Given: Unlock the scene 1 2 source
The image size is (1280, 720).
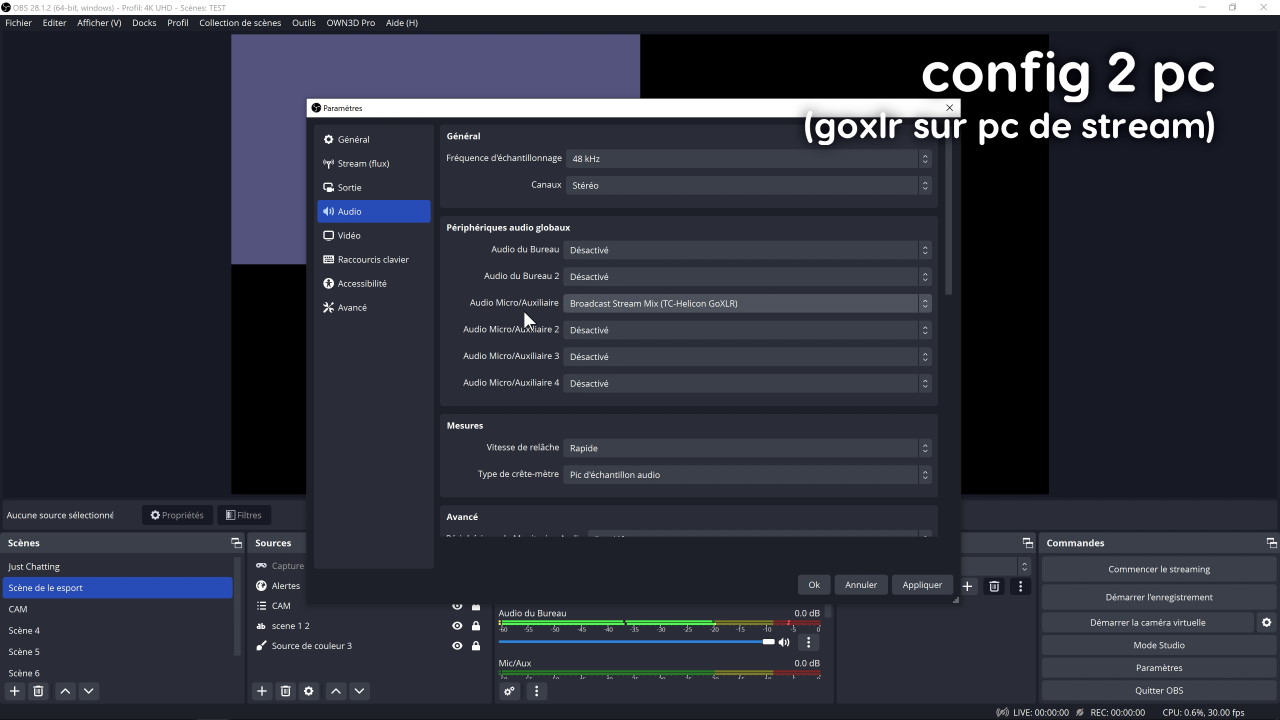Looking at the screenshot, I should pyautogui.click(x=476, y=625).
